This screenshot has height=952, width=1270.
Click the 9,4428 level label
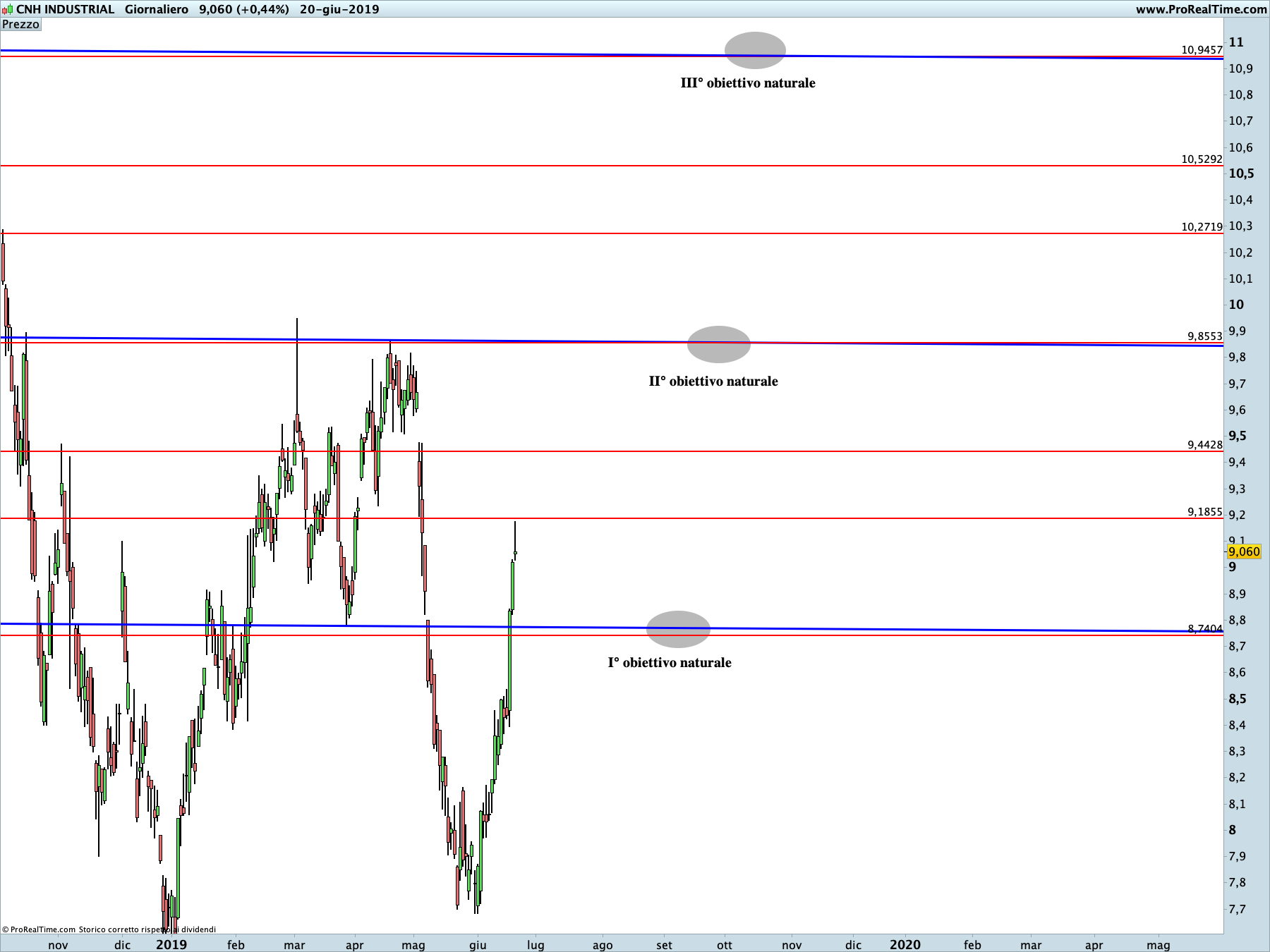(1204, 445)
